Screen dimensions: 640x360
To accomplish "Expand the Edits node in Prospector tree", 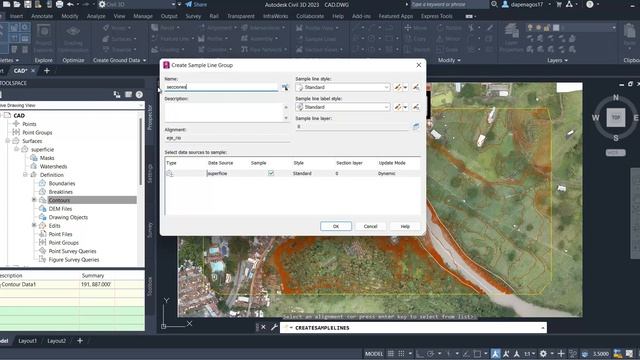I will click(x=34, y=225).
